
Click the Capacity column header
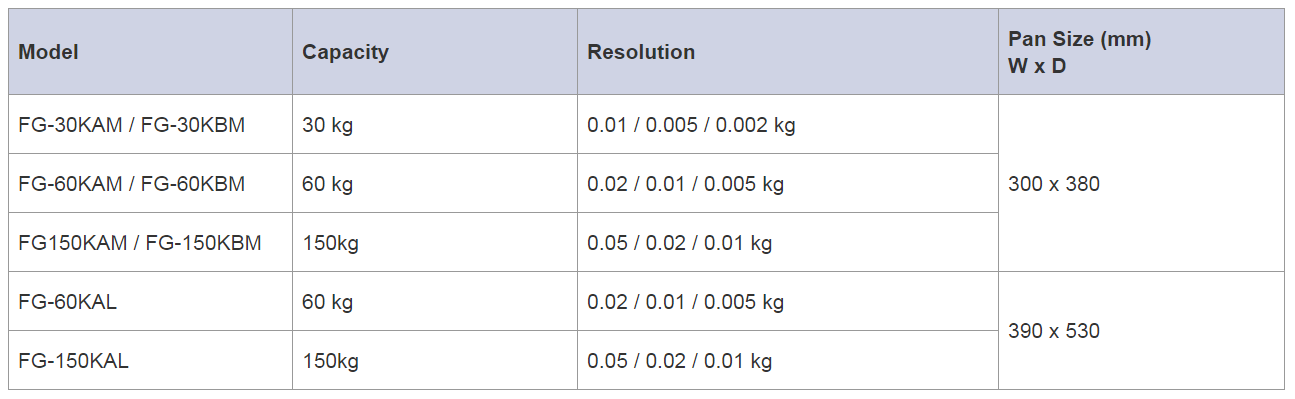coord(435,52)
